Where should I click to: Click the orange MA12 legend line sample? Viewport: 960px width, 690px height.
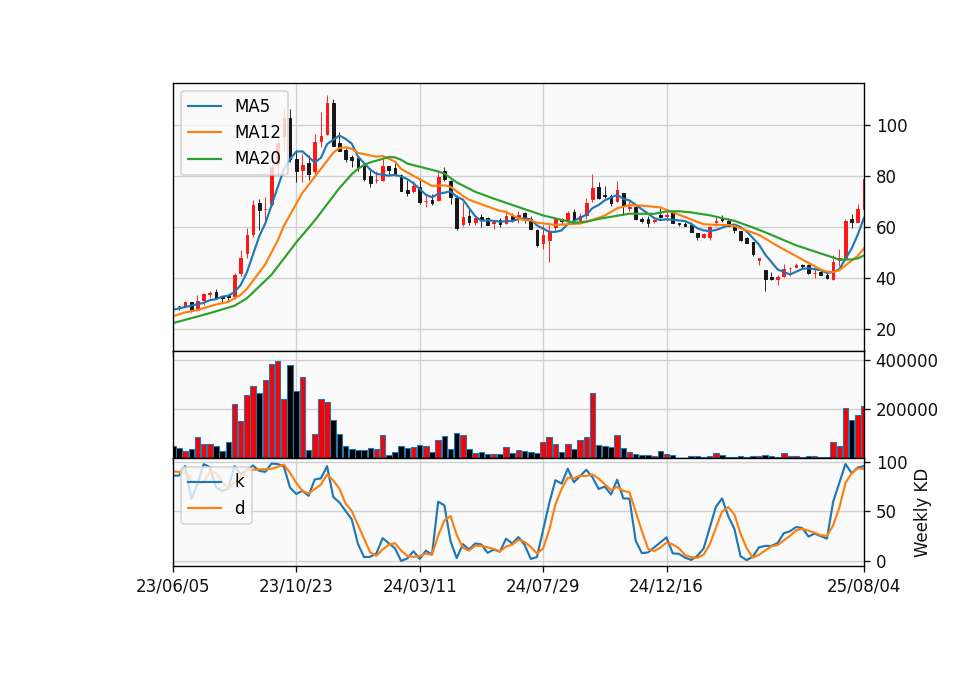(x=204, y=132)
